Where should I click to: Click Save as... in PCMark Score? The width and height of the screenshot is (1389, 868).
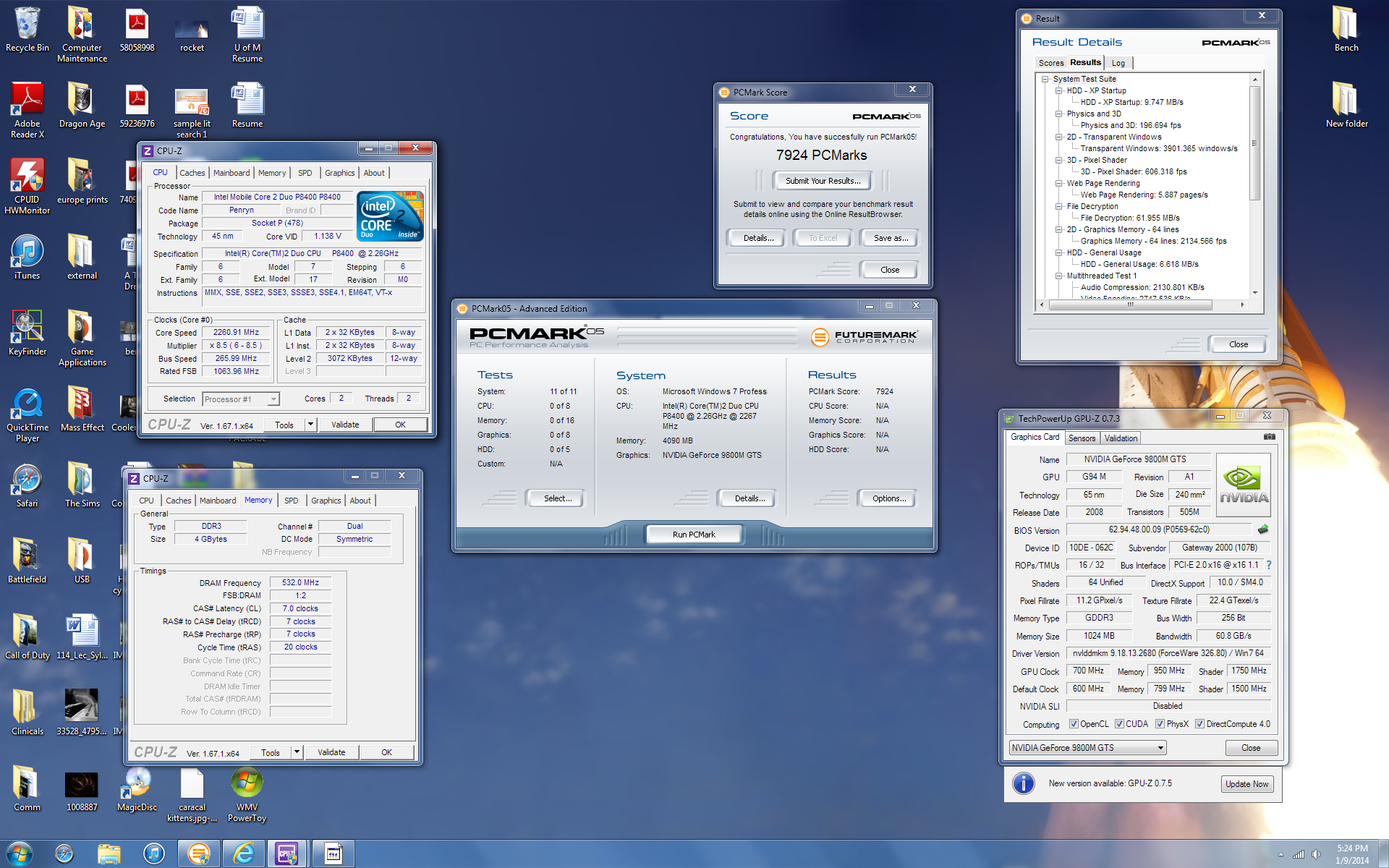pyautogui.click(x=891, y=238)
